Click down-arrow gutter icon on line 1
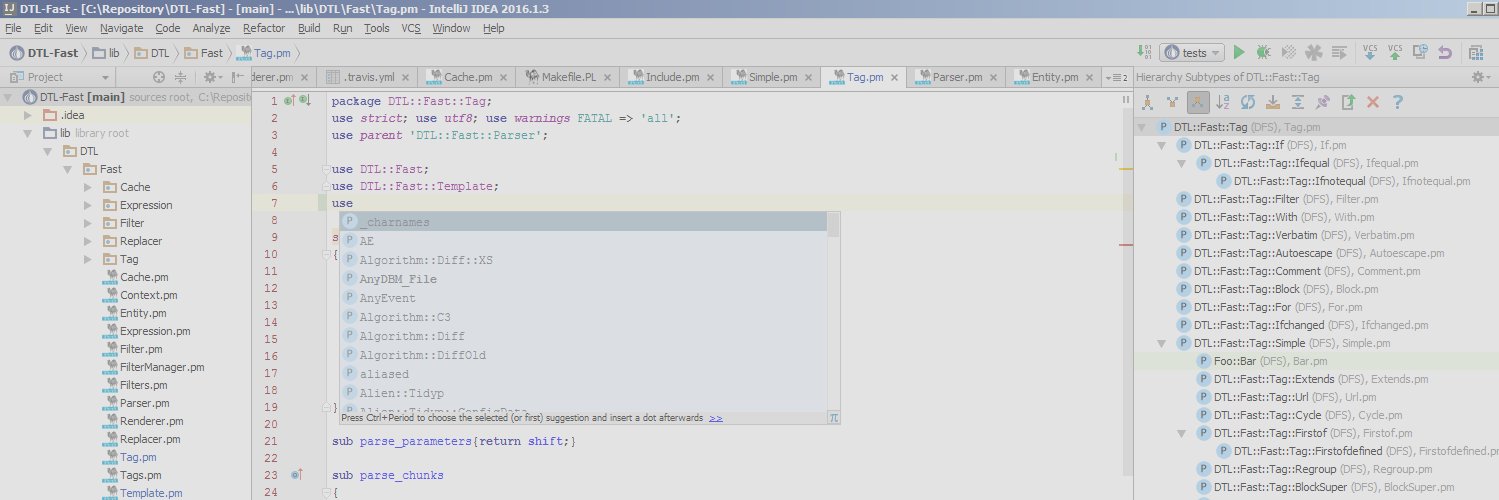1499x500 pixels. pos(305,101)
